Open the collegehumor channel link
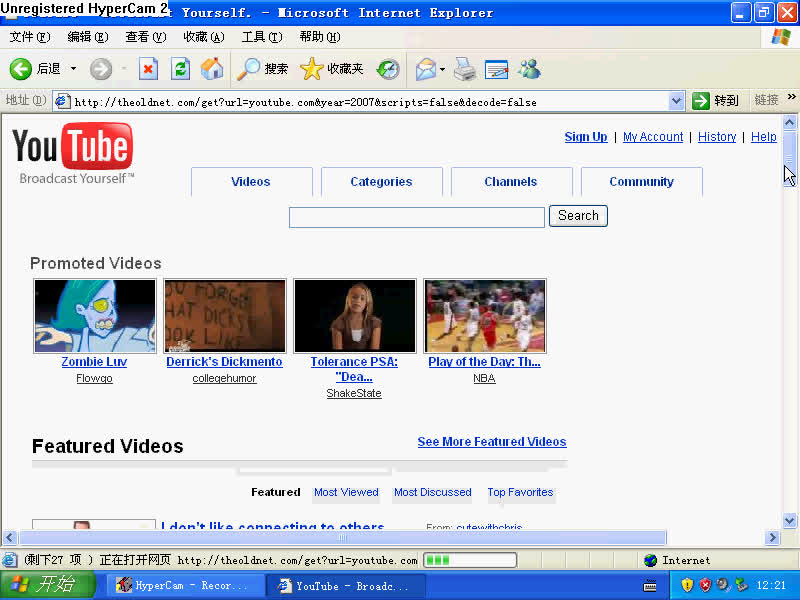Viewport: 800px width, 600px height. 224,379
